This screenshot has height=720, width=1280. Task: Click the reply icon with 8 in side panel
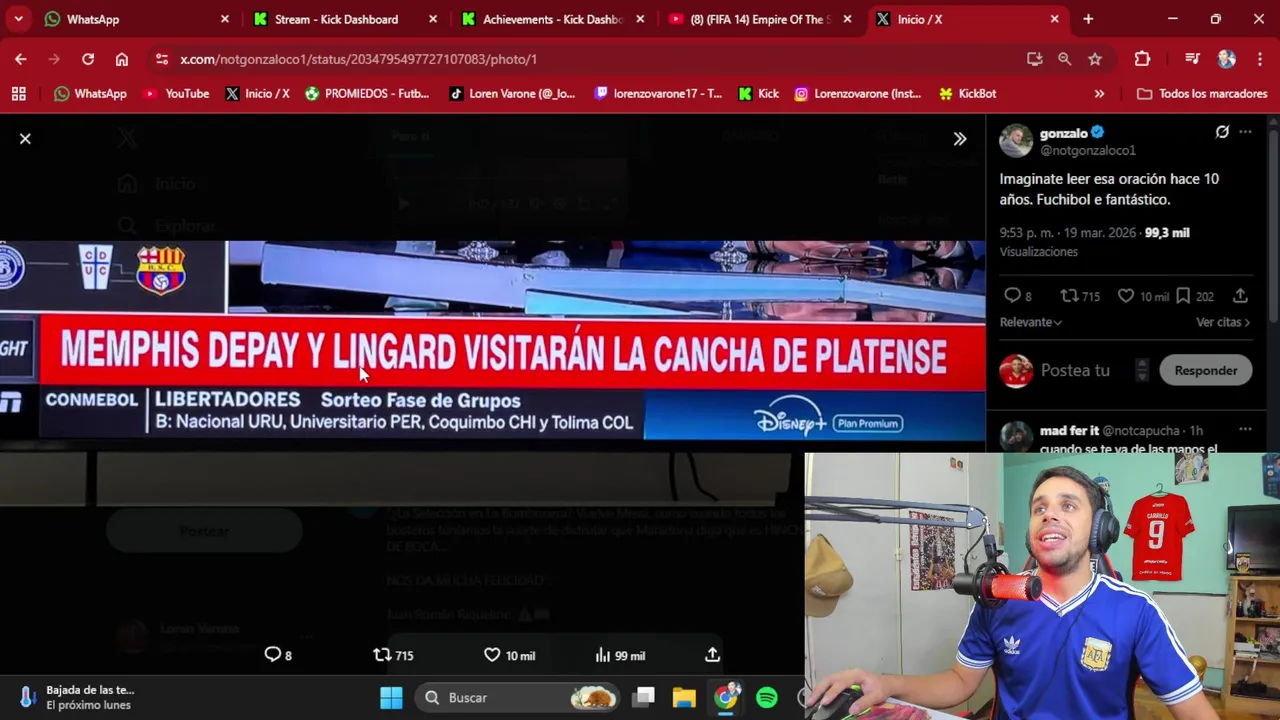click(x=1017, y=296)
